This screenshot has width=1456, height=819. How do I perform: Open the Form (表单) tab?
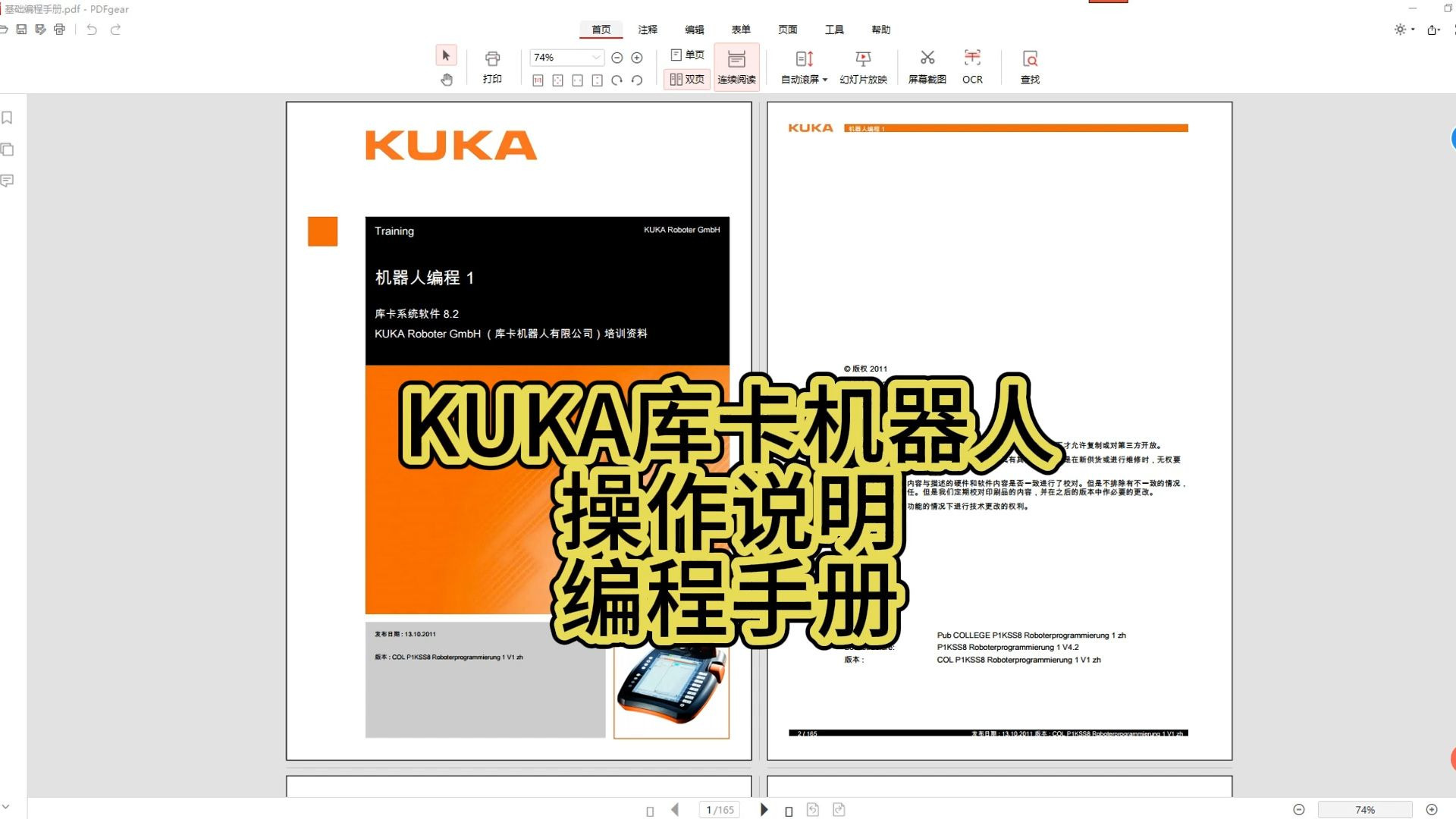[x=741, y=30]
